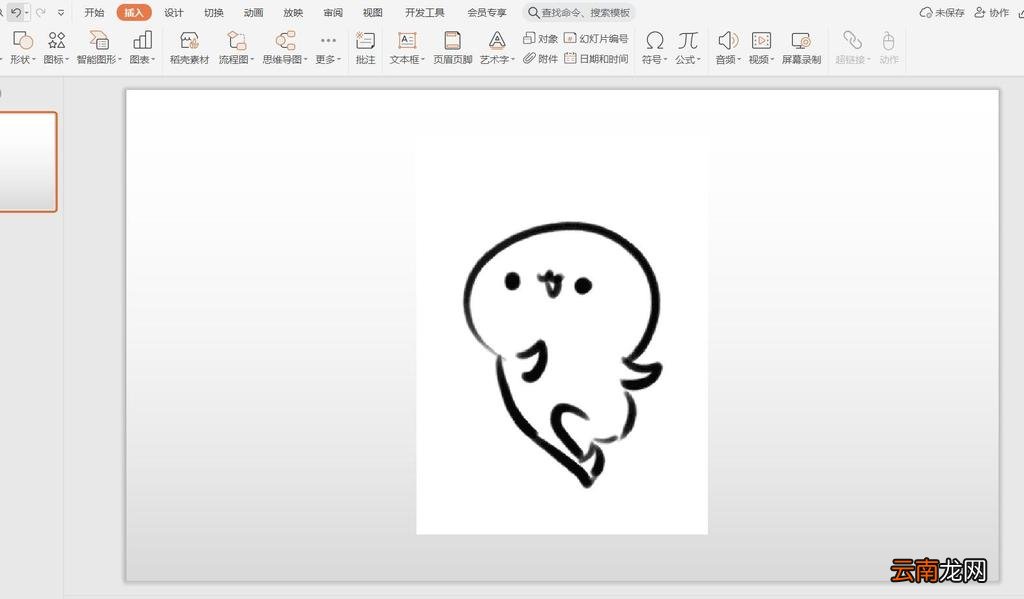
Task: Select the slide thumbnail in the left panel
Action: 27,161
